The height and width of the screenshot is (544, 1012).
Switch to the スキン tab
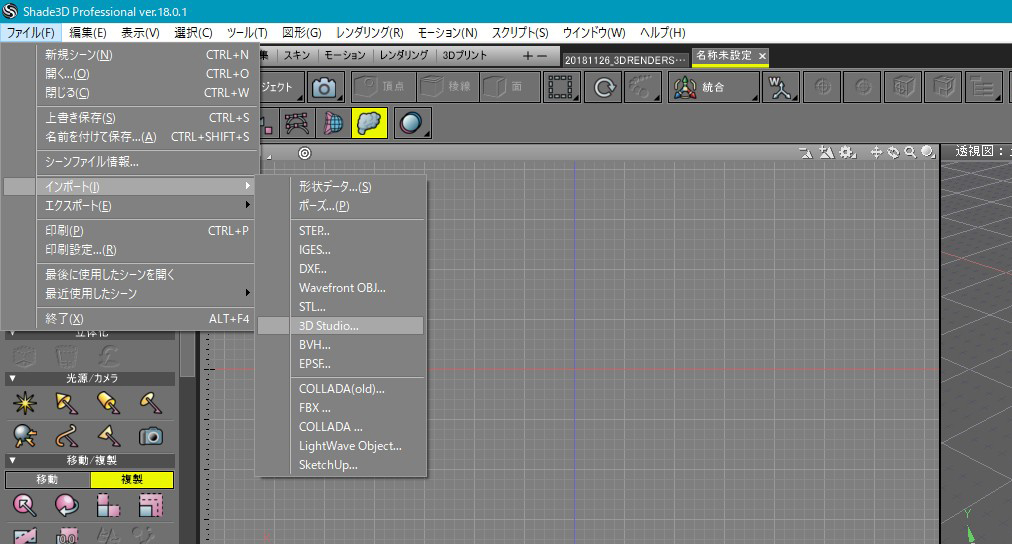pyautogui.click(x=297, y=55)
